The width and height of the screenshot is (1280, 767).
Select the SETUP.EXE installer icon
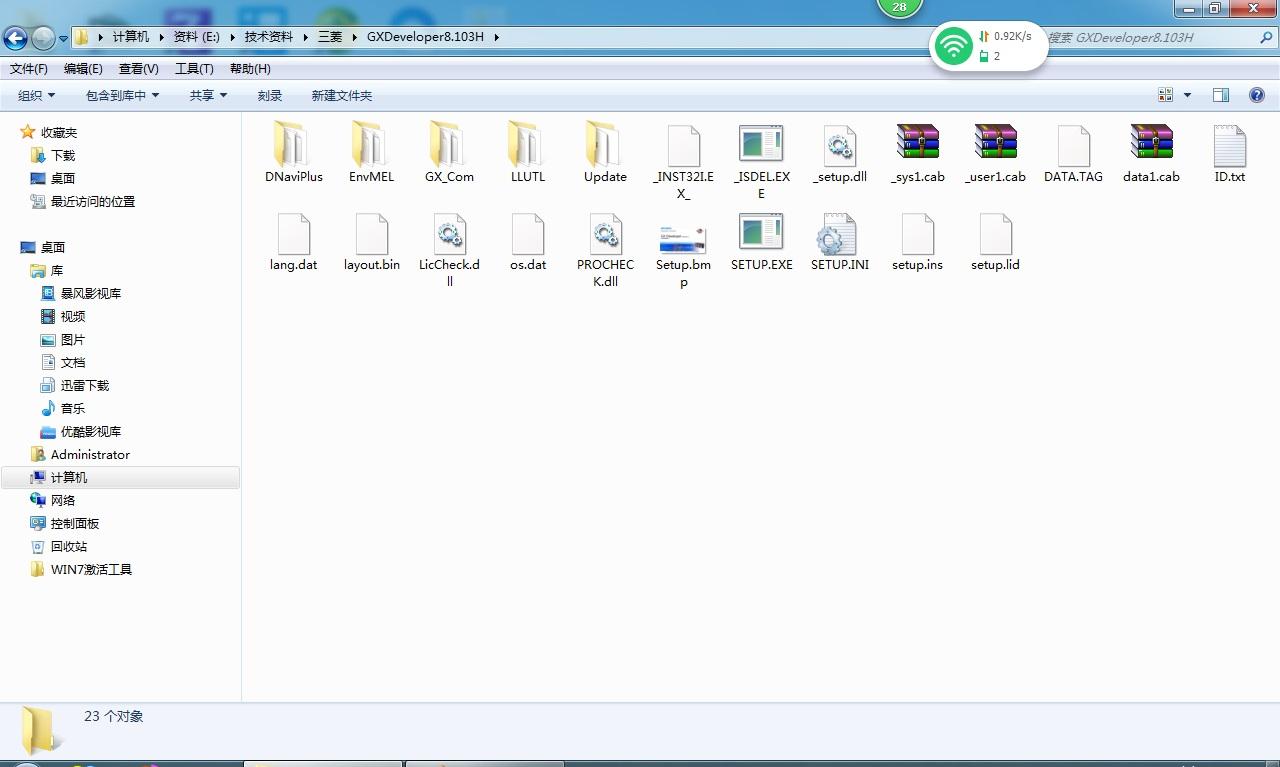761,232
